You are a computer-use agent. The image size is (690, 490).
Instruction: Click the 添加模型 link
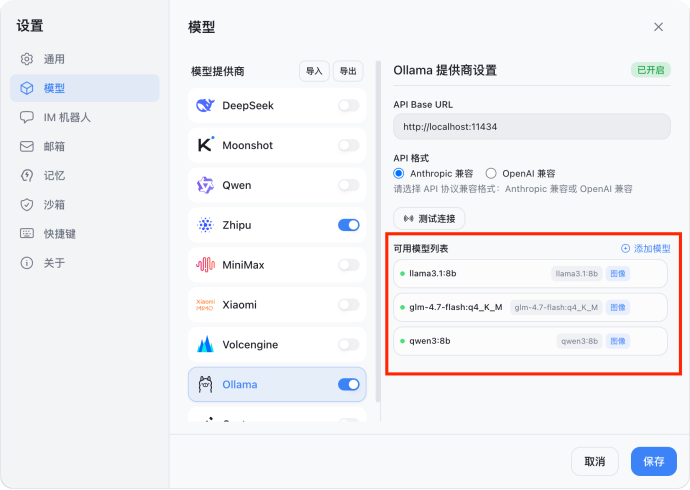646,248
